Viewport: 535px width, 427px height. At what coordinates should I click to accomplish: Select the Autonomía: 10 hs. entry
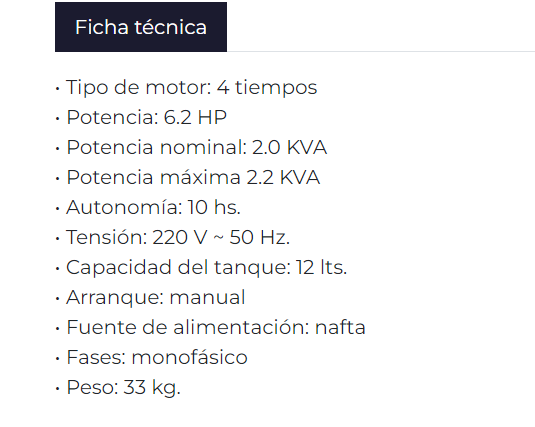[x=153, y=208]
